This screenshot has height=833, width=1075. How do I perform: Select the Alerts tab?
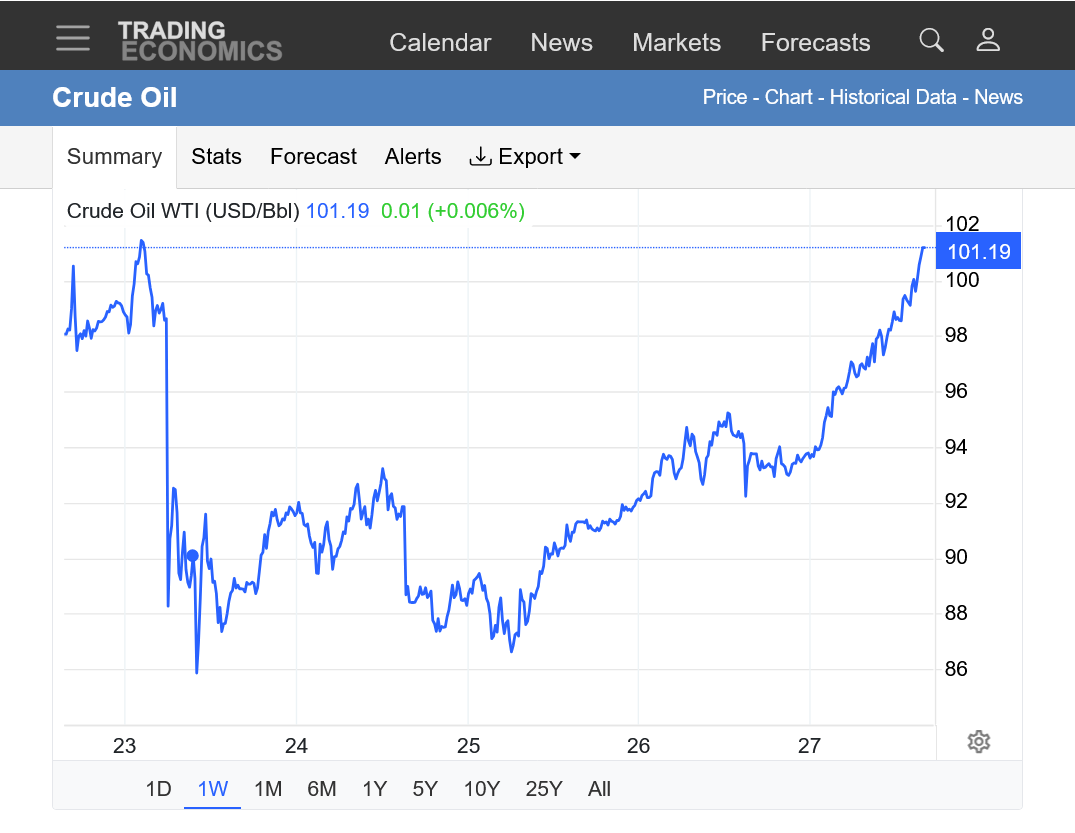[412, 157]
